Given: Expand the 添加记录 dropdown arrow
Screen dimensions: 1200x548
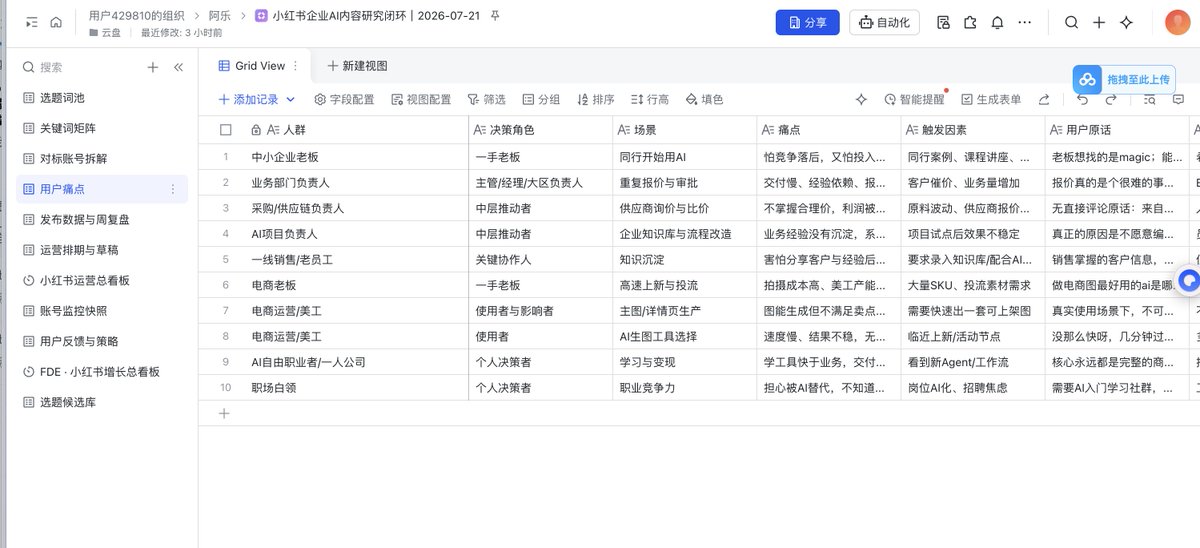Looking at the screenshot, I should 291,99.
